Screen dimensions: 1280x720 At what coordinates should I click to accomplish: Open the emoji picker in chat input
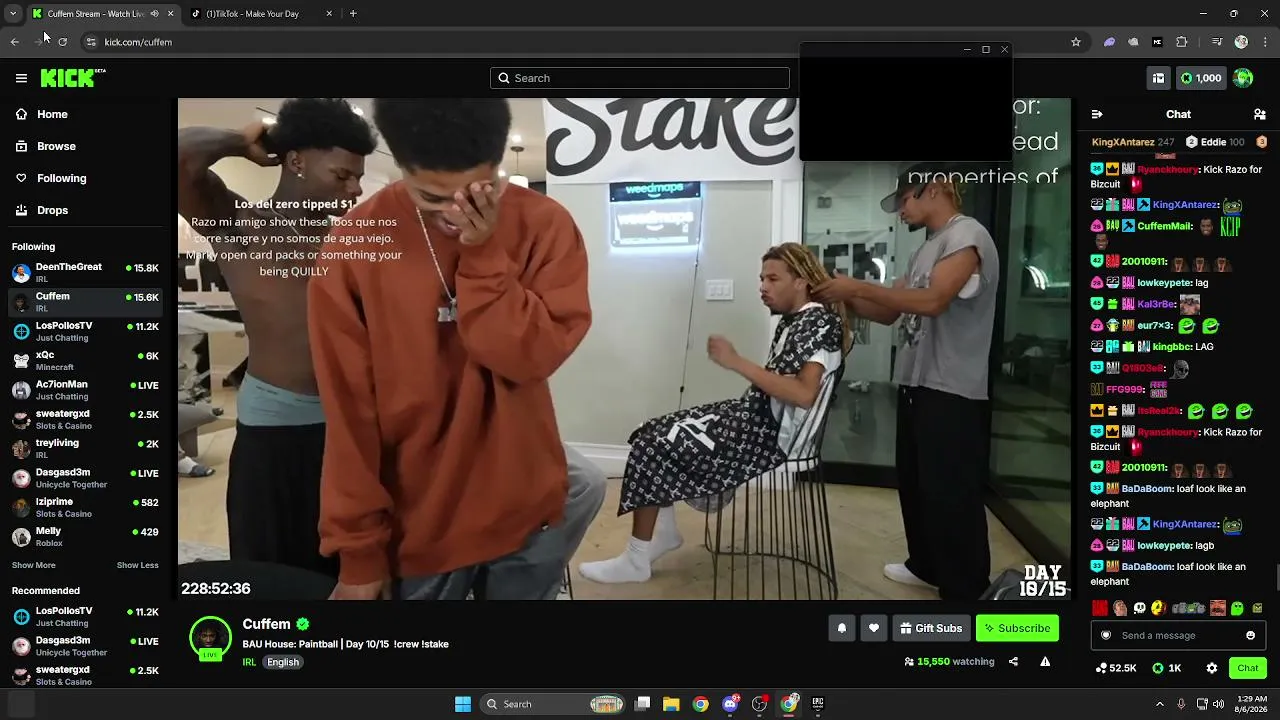(1250, 635)
